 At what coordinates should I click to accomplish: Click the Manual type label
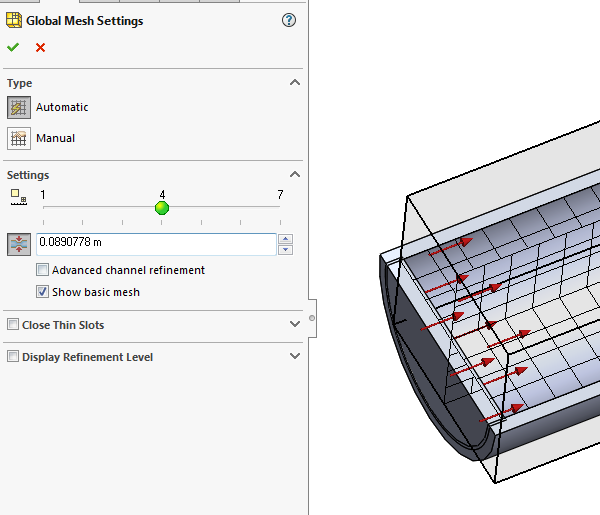point(55,138)
